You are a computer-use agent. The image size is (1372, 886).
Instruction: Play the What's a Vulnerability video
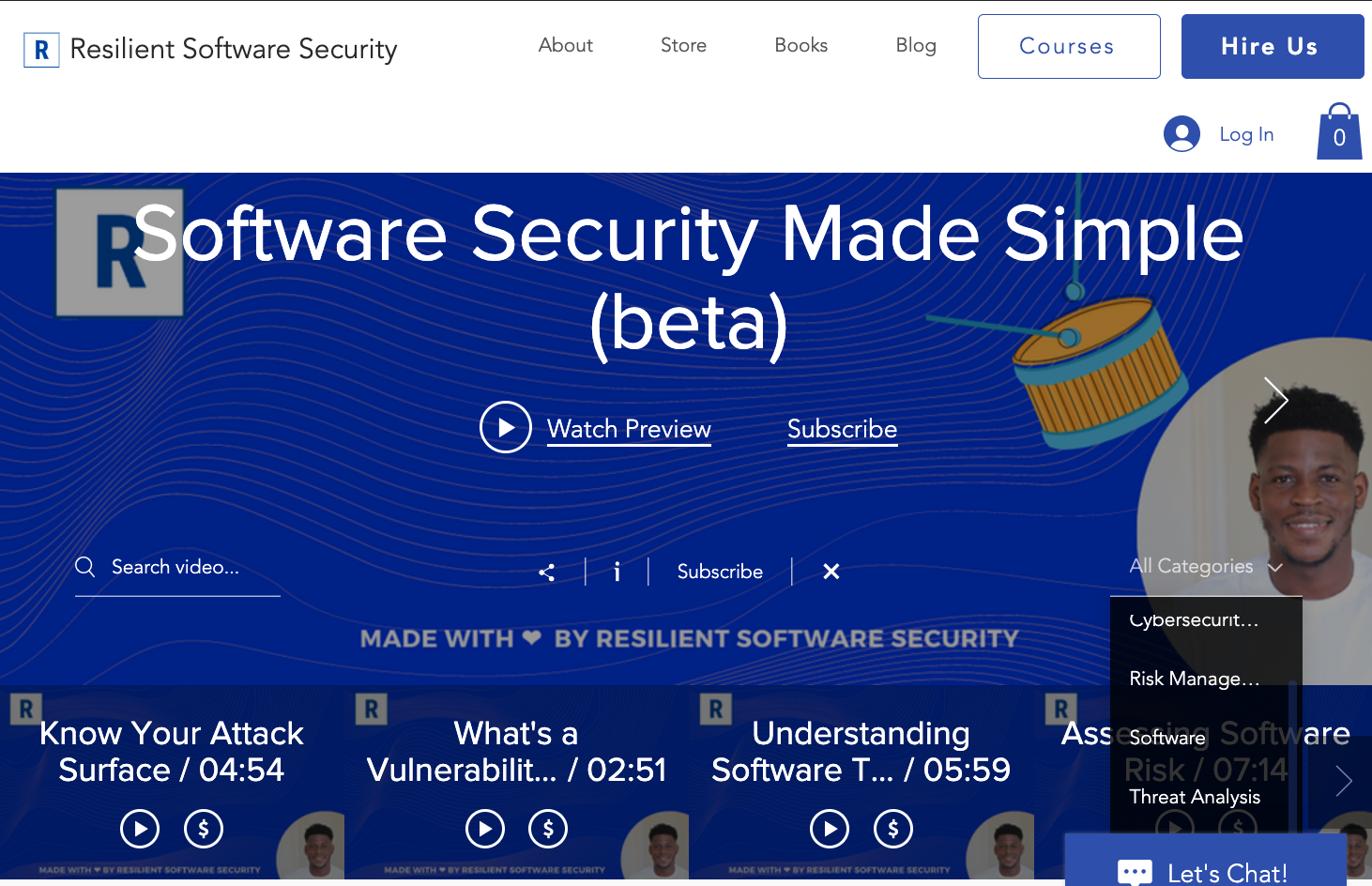pyautogui.click(x=484, y=829)
